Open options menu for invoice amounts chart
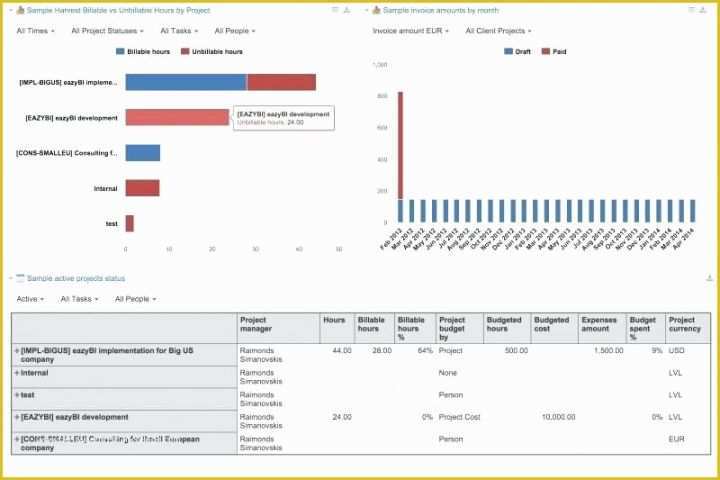This screenshot has width=720, height=480. (691, 10)
